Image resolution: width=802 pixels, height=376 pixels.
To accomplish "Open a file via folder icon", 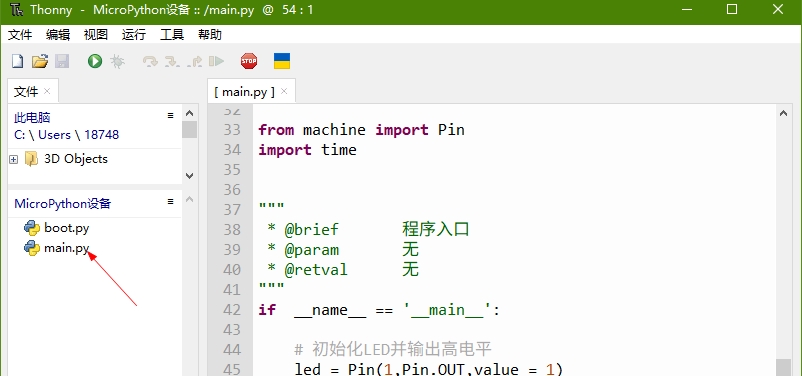I will (x=40, y=61).
